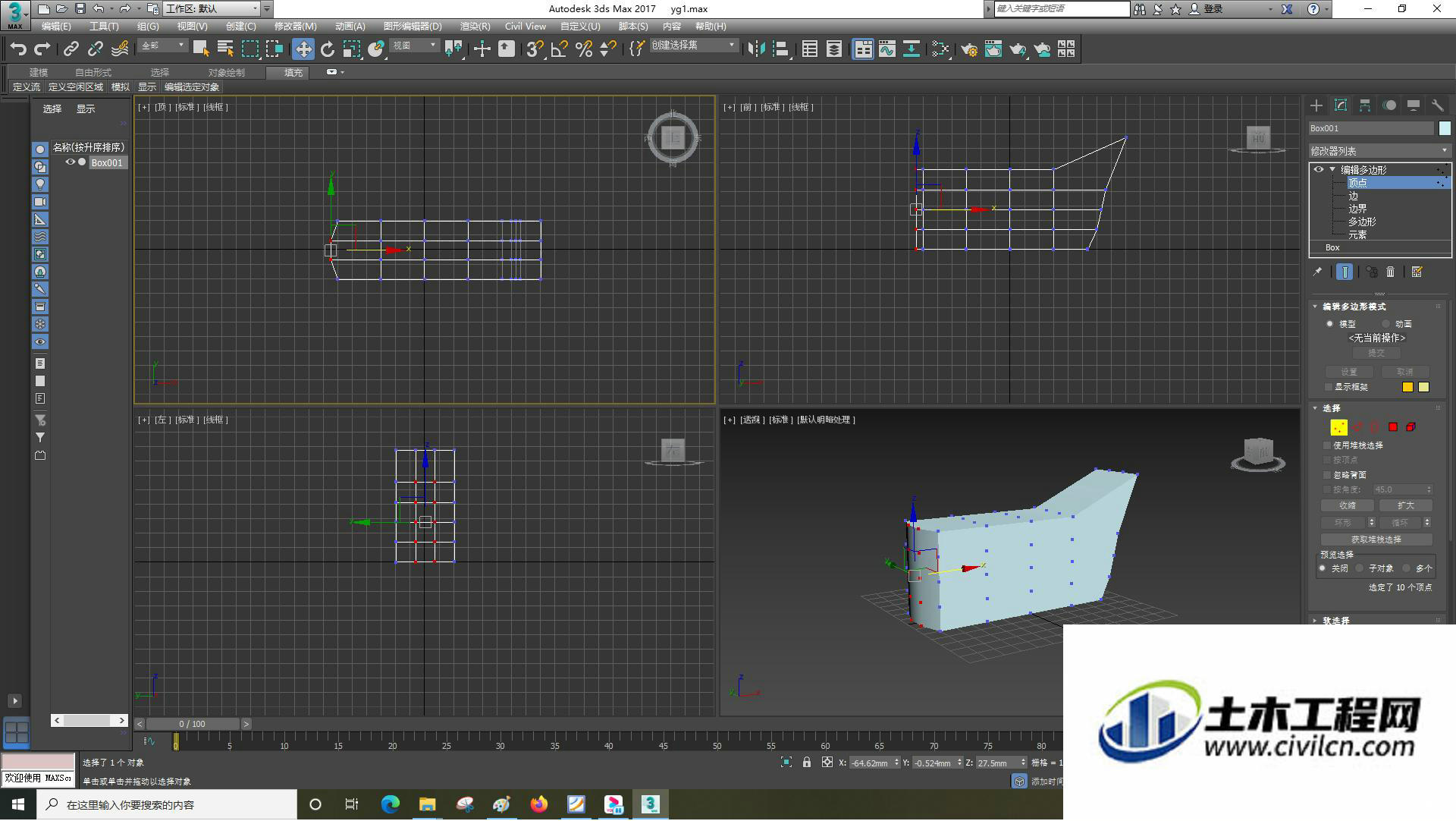Screen dimensions: 1456x821
Task: Open Render Setup teapot-gear icon
Action: [969, 49]
